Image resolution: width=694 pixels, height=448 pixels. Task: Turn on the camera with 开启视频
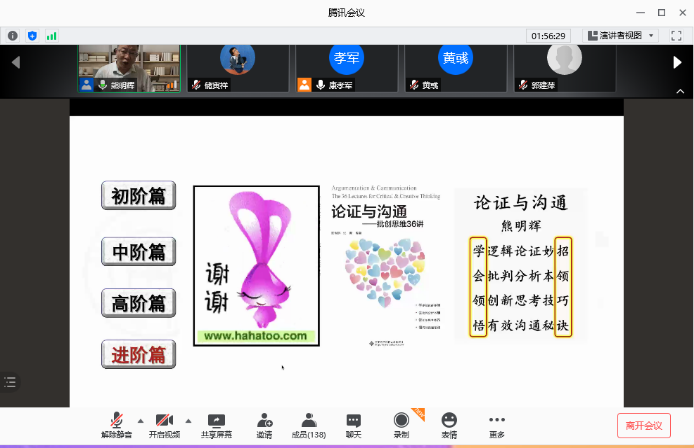[x=163, y=424]
